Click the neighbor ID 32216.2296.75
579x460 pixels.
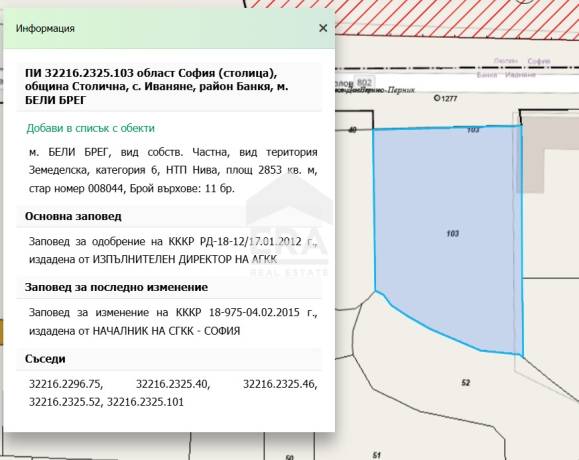click(66, 384)
